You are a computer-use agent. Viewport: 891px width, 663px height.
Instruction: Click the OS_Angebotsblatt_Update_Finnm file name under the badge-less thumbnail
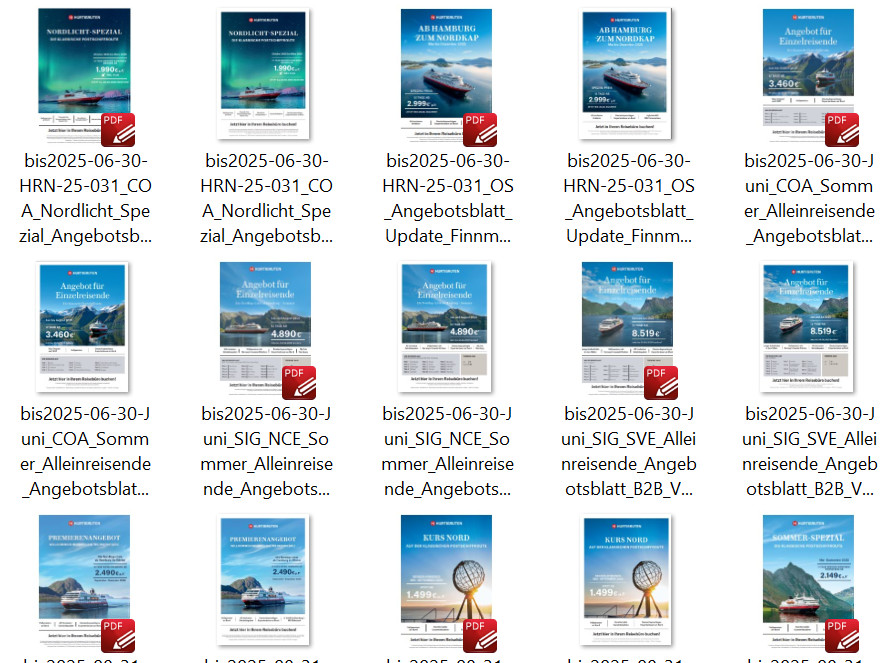(x=628, y=198)
